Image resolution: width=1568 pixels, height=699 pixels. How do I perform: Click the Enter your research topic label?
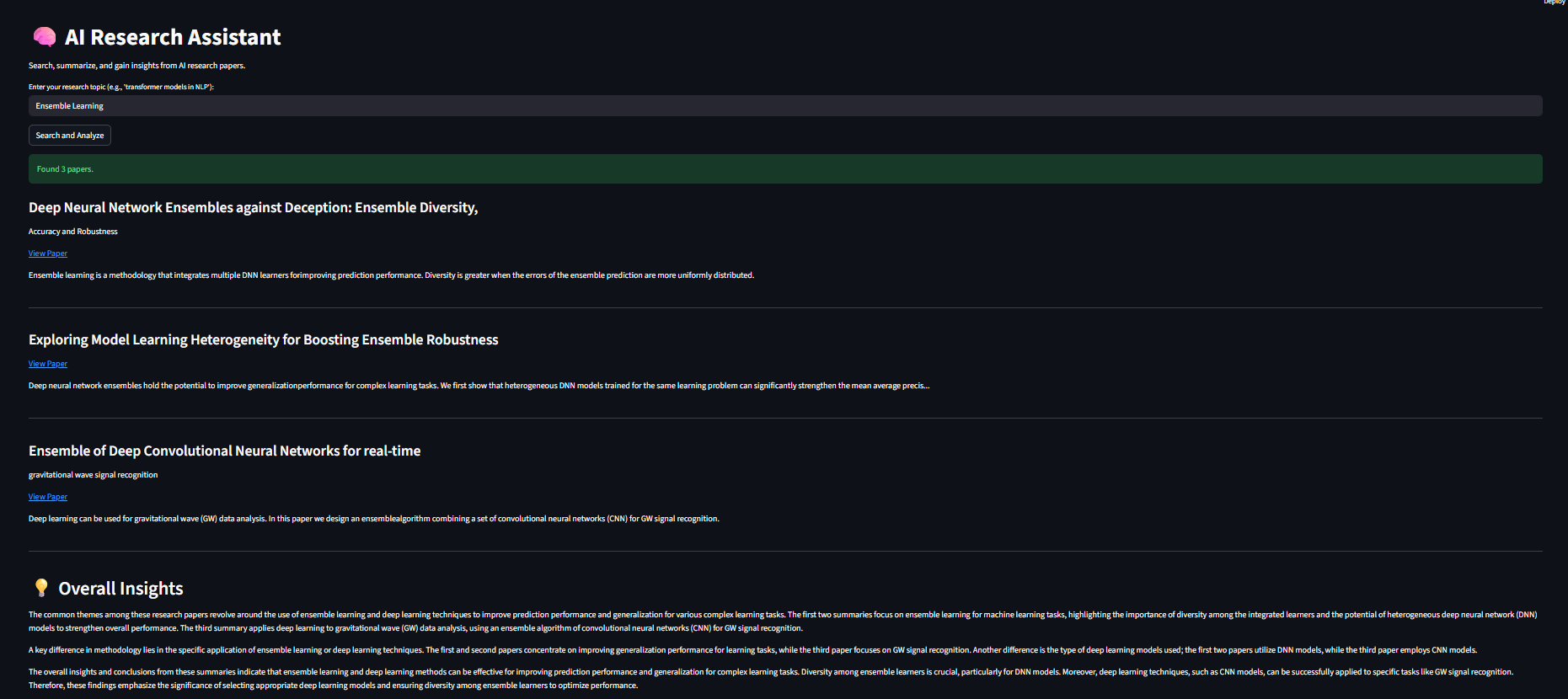(x=120, y=87)
